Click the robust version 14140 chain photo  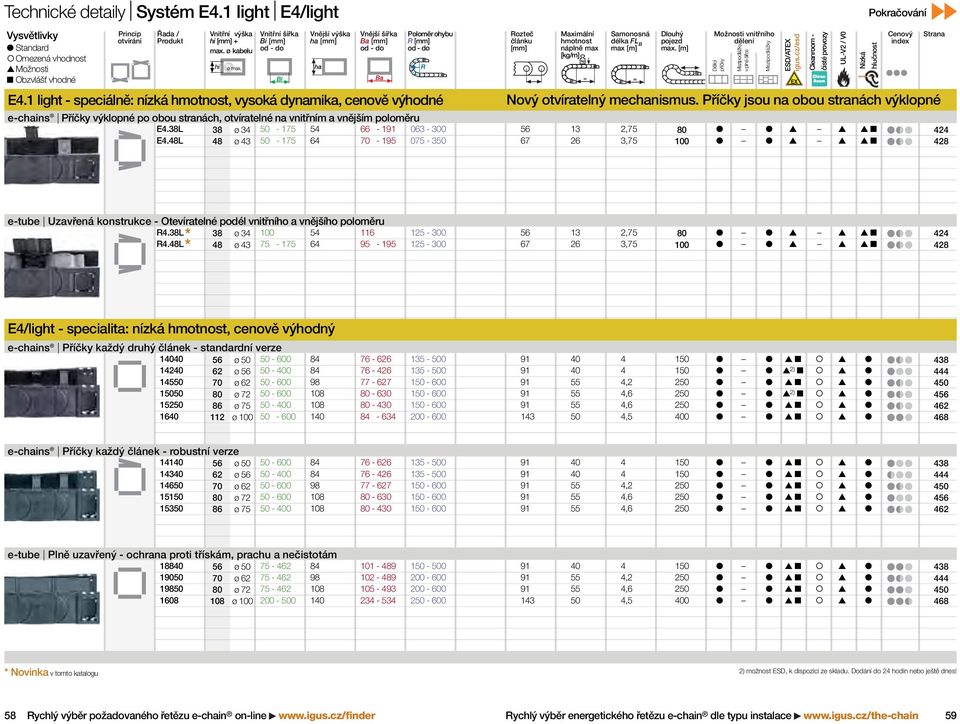click(52, 494)
